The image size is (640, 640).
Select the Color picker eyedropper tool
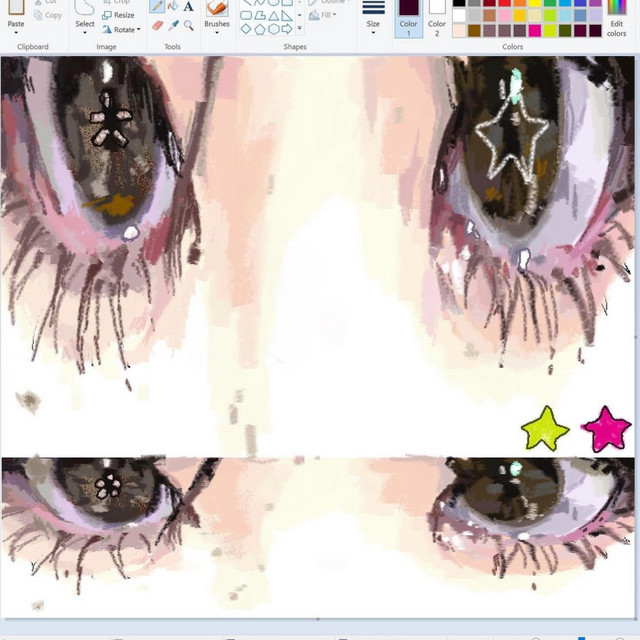coord(173,25)
